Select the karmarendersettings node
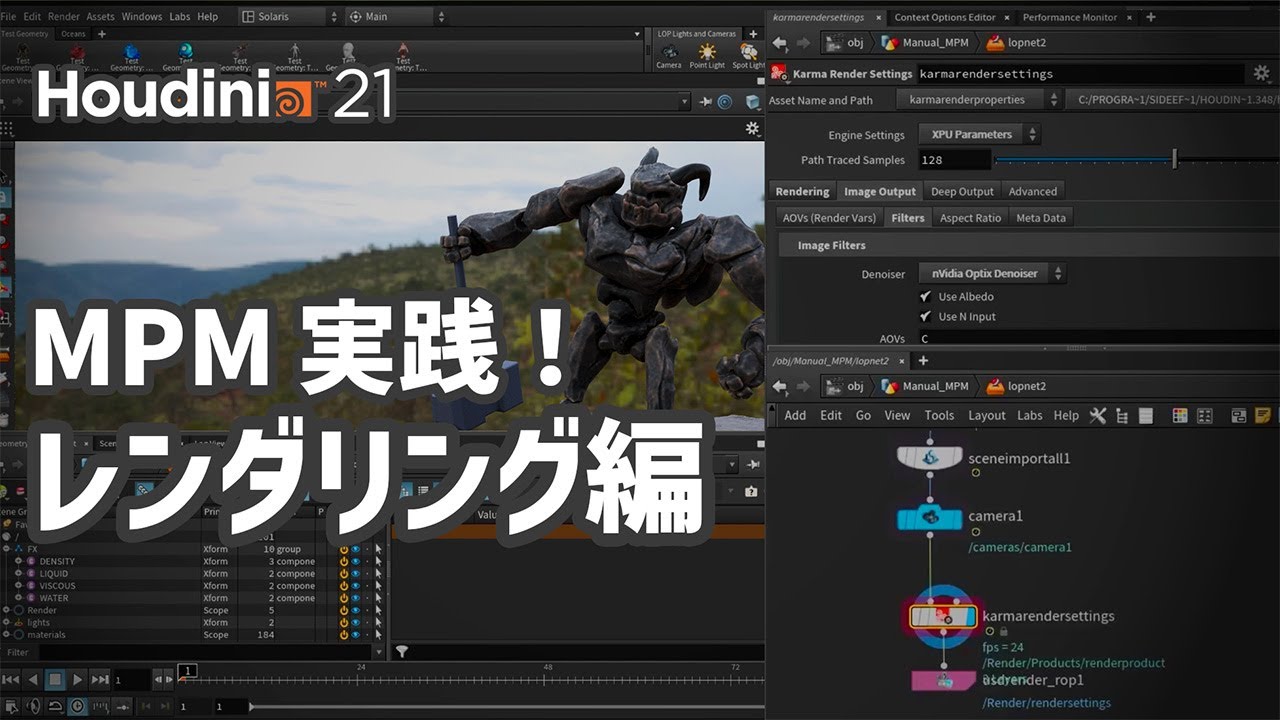The image size is (1280, 720). [x=942, y=617]
